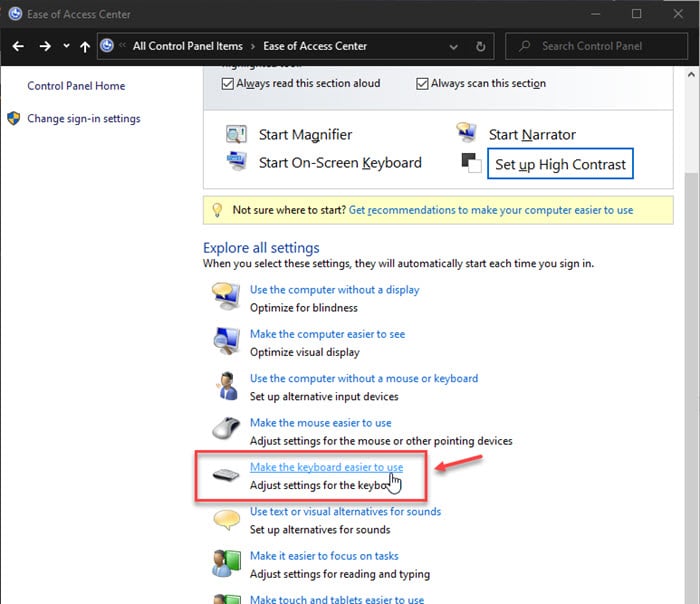700x604 pixels.
Task: Start Narrator
Action: coord(532,134)
